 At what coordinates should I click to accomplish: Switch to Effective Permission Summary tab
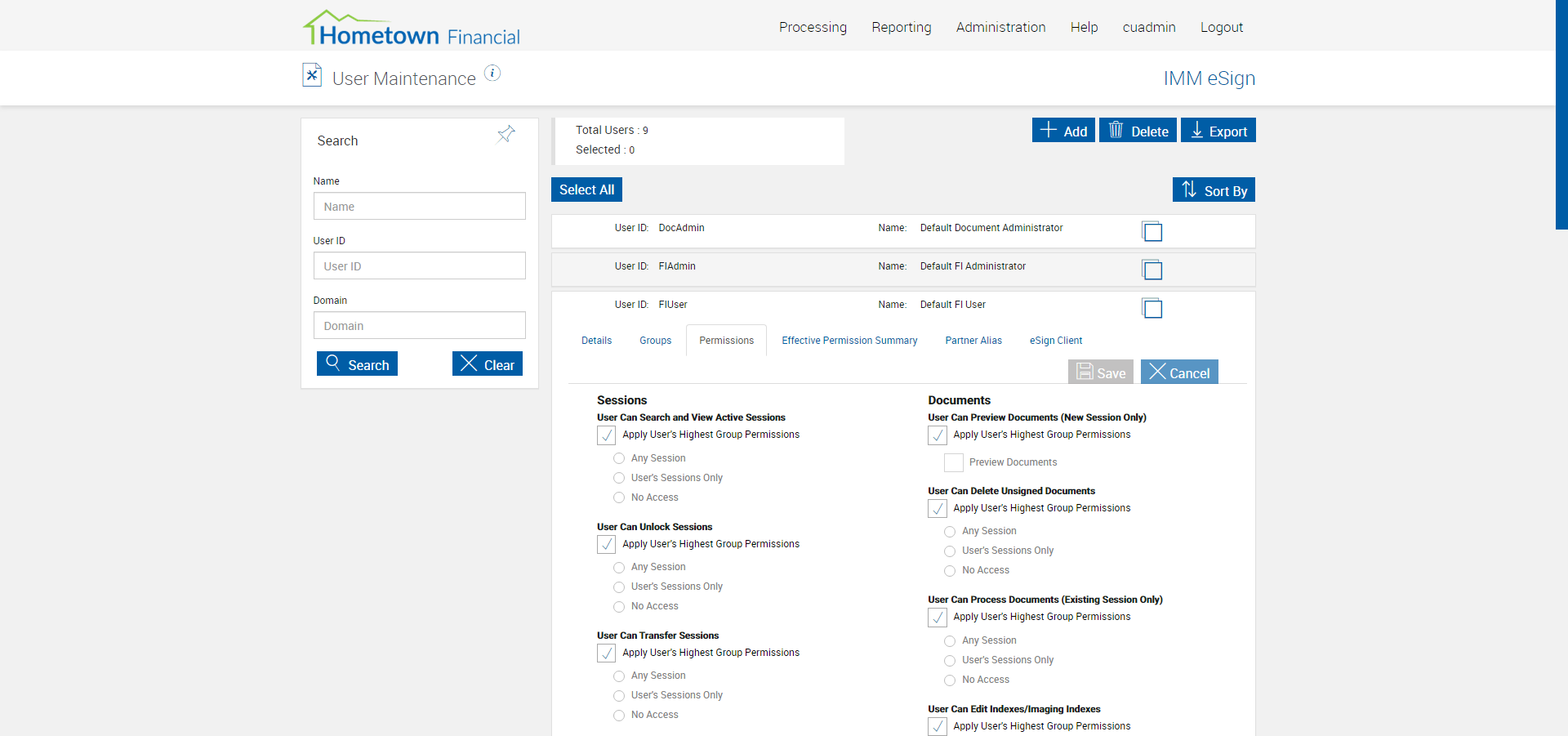849,341
